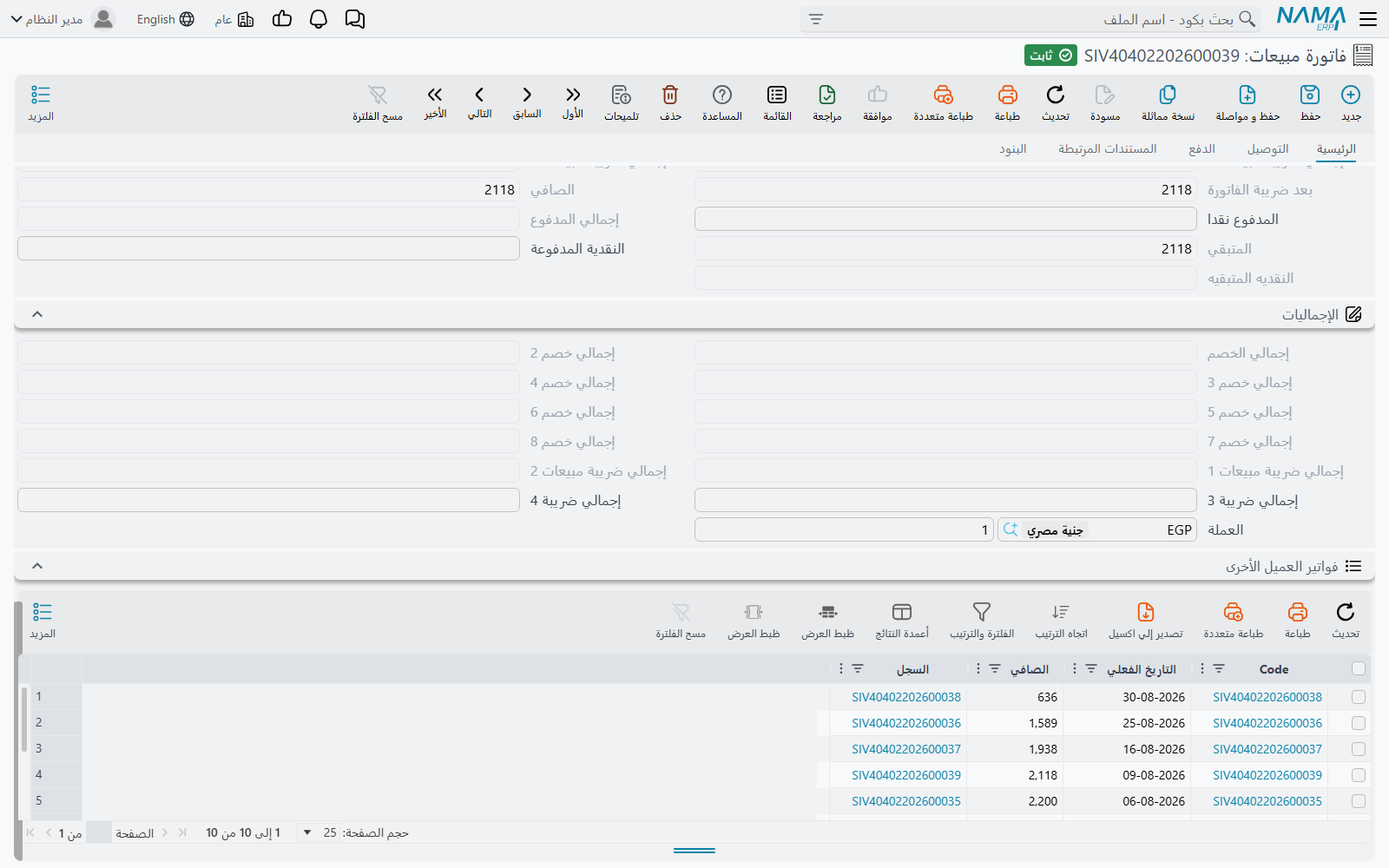Create a similar copy with نسخة مماثلة
1389x868 pixels.
pyautogui.click(x=1168, y=95)
